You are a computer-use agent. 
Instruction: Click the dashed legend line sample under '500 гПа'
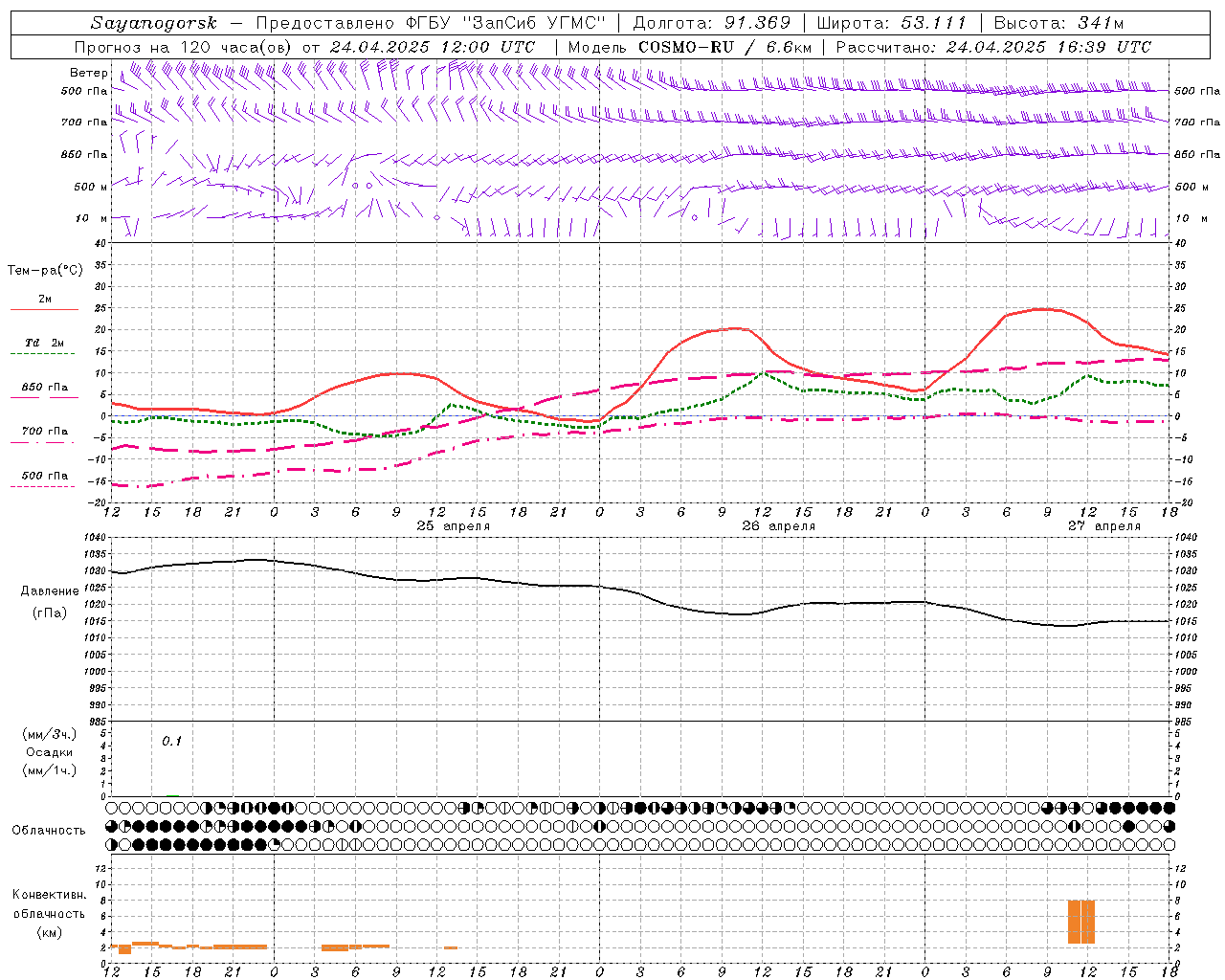(x=44, y=487)
